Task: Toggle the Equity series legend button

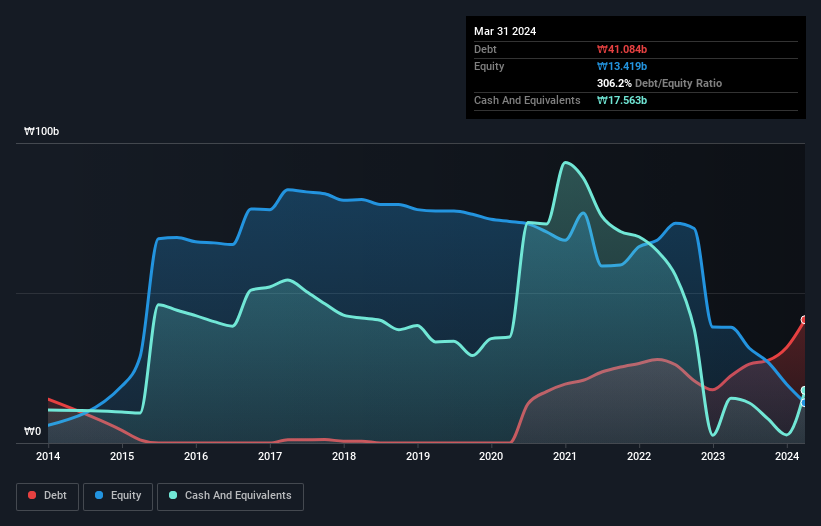Action: click(x=118, y=496)
